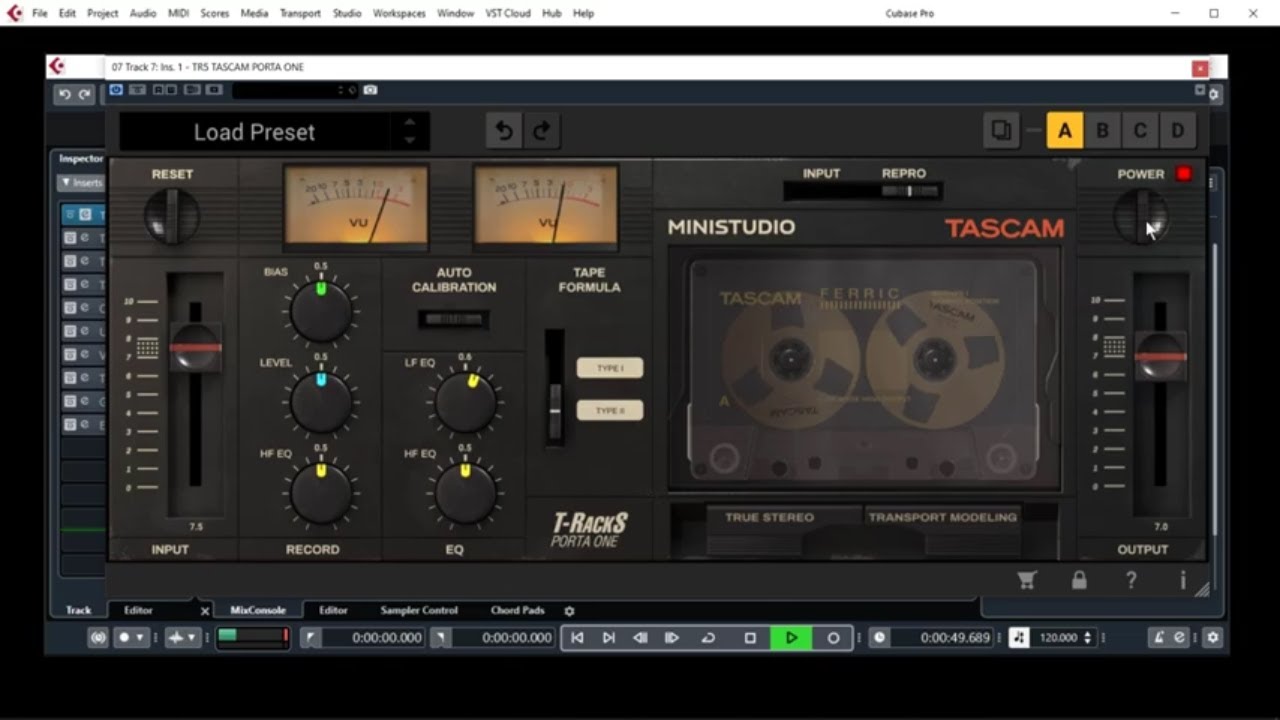Open the record mode dropdown arrow

(139, 638)
